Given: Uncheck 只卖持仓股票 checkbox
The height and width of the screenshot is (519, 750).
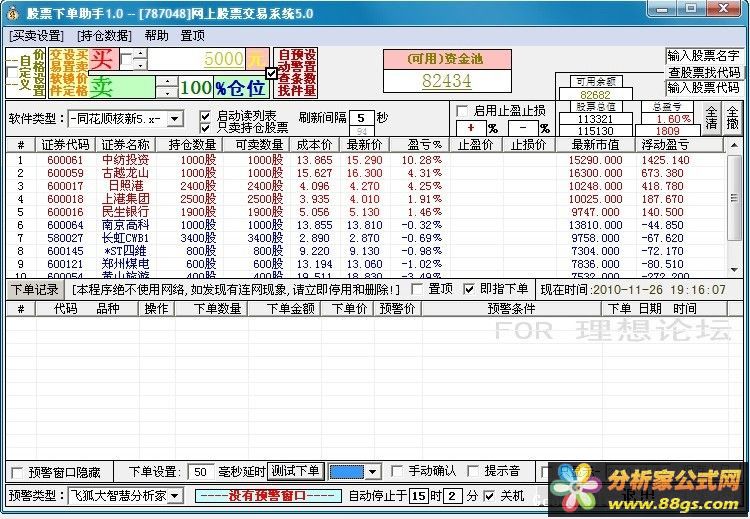Looking at the screenshot, I should (206, 128).
